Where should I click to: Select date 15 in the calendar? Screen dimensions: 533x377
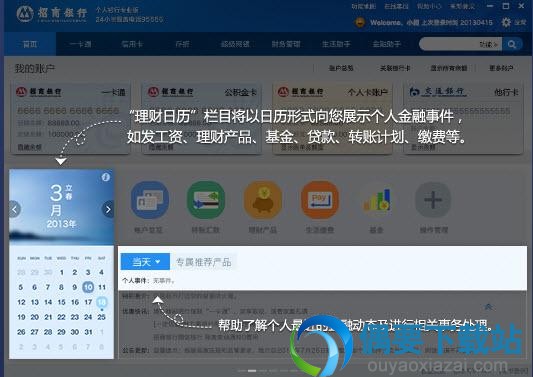[62, 302]
